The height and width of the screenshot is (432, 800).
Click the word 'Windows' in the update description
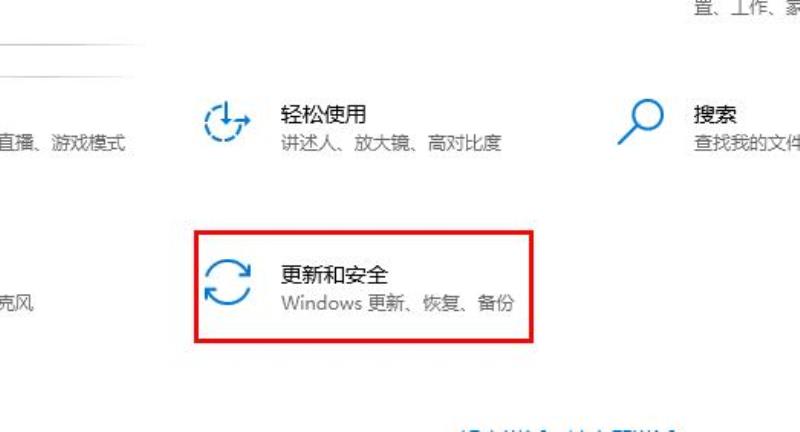coord(321,303)
